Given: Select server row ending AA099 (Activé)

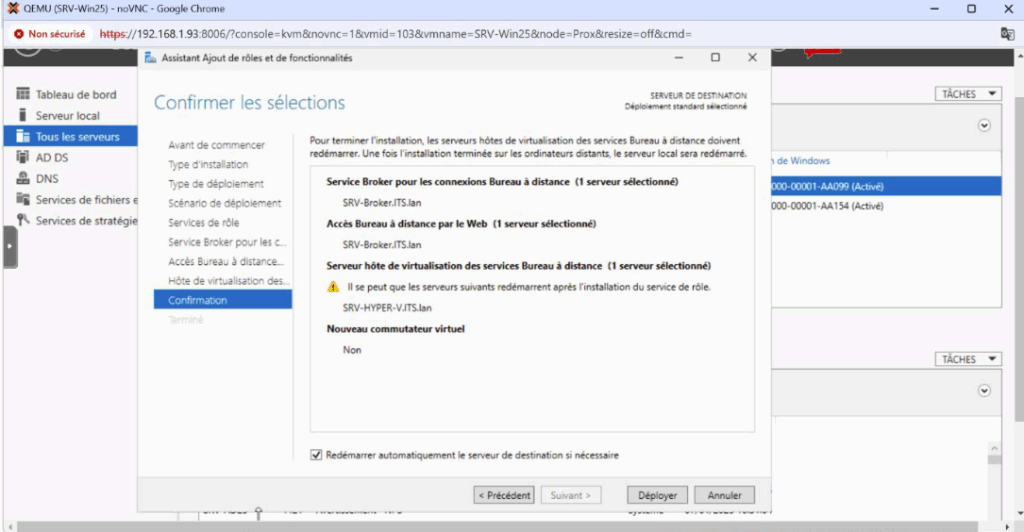Looking at the screenshot, I should 886,186.
